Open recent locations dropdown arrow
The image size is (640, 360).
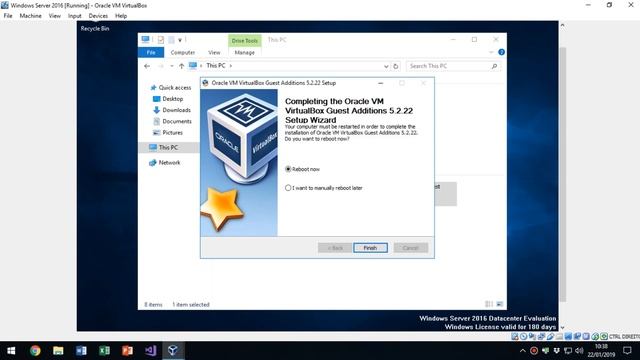click(172, 66)
